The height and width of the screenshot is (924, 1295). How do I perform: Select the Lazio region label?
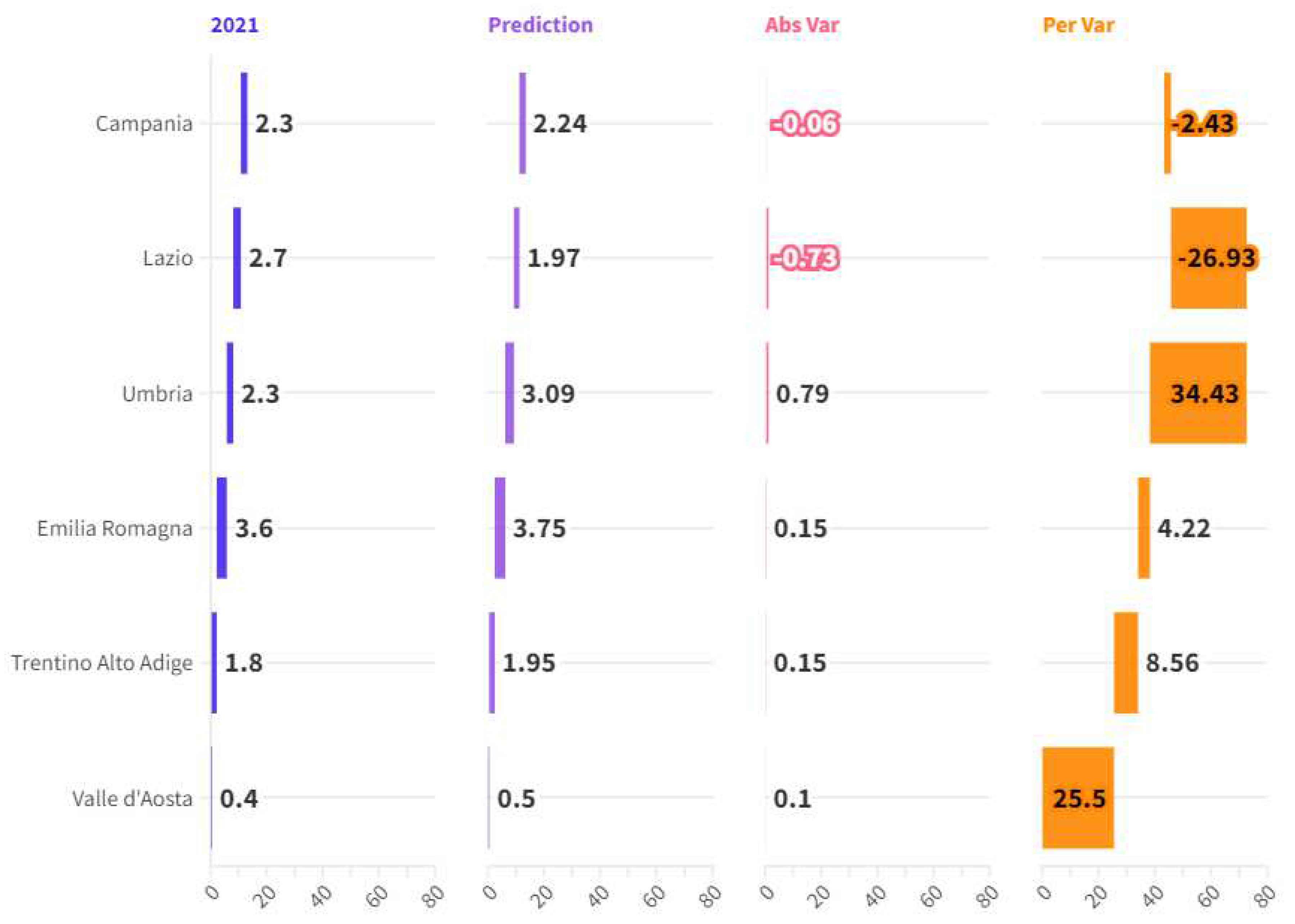[x=167, y=258]
